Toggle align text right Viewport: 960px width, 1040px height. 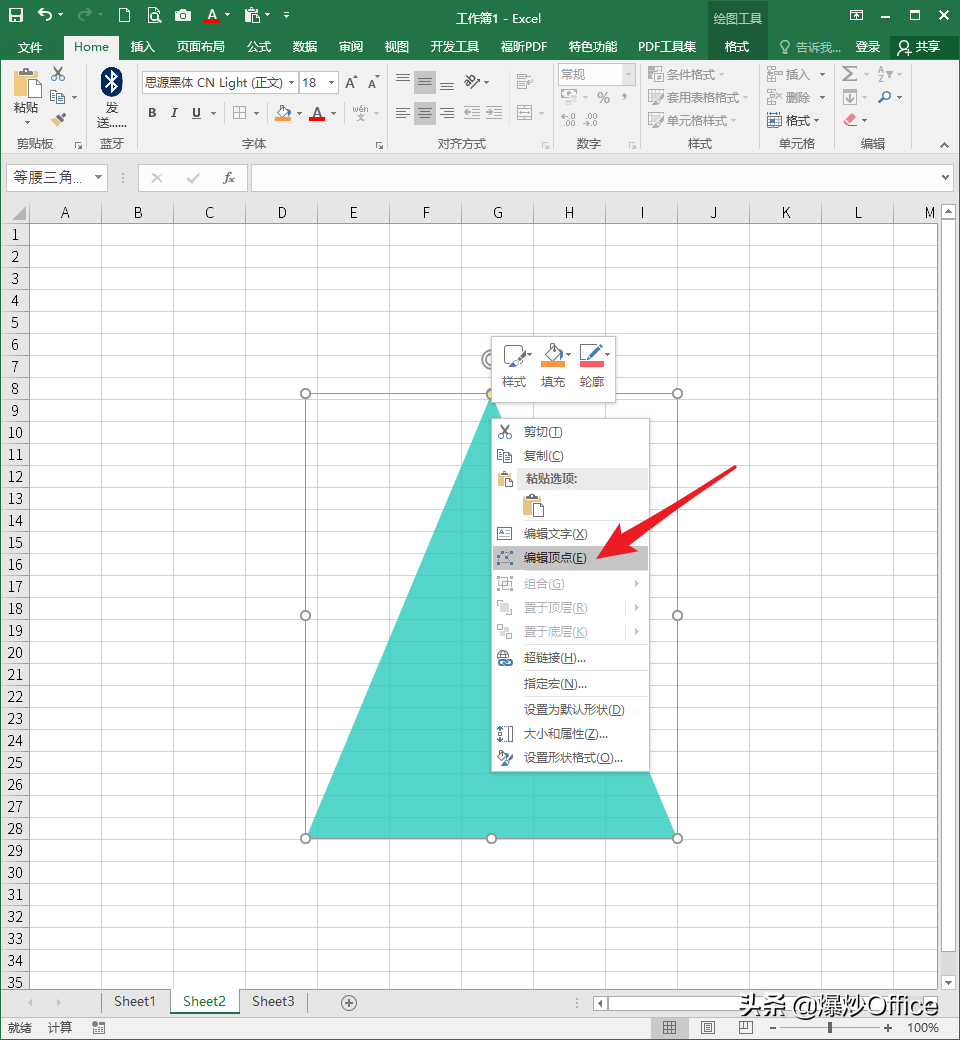click(447, 113)
